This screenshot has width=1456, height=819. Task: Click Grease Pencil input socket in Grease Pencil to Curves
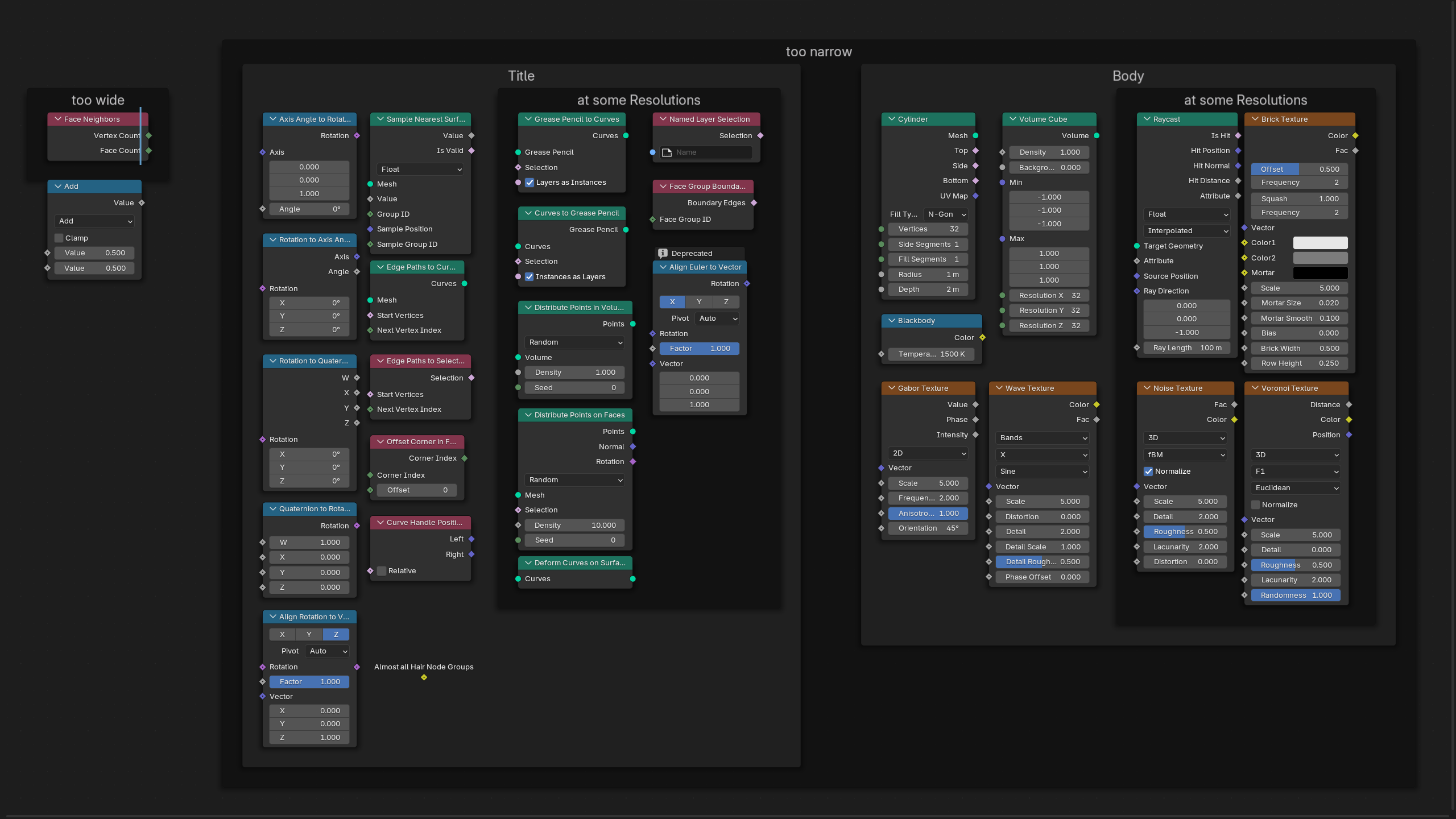pos(518,152)
